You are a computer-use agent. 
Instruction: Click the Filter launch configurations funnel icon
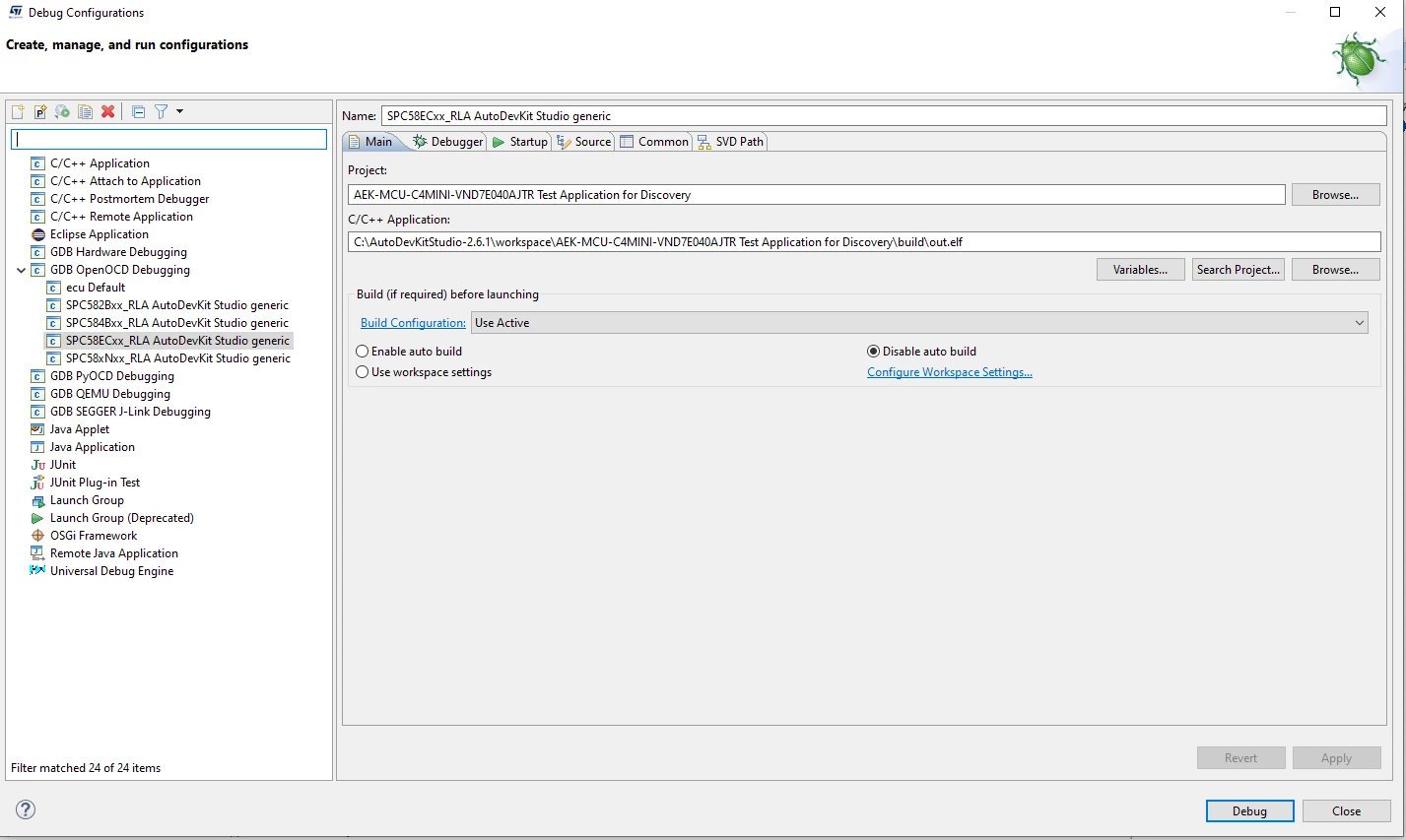[161, 112]
